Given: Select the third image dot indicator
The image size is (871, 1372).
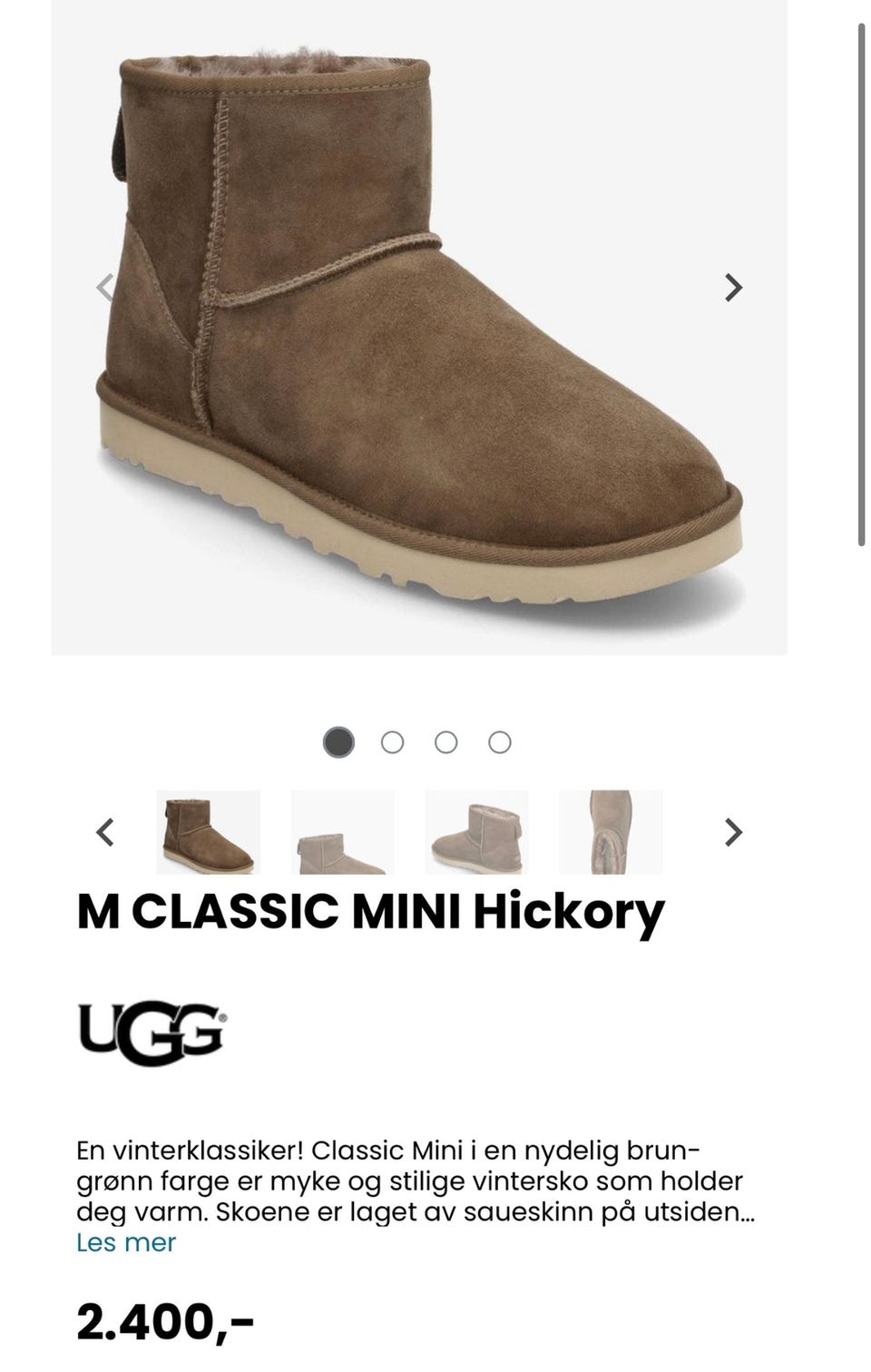Looking at the screenshot, I should pyautogui.click(x=445, y=742).
